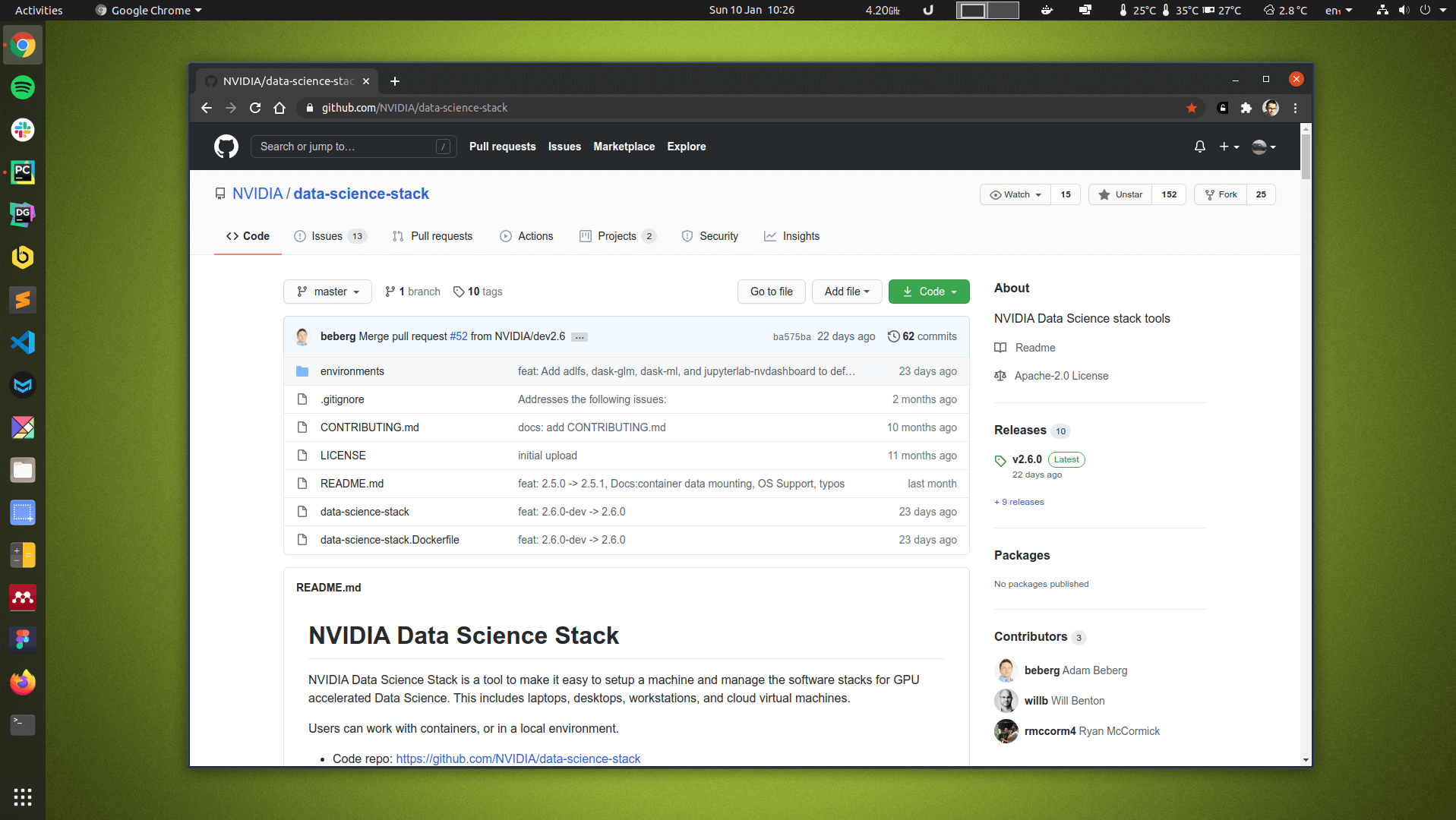Open pull request #52 link
The image size is (1456, 820).
click(459, 336)
